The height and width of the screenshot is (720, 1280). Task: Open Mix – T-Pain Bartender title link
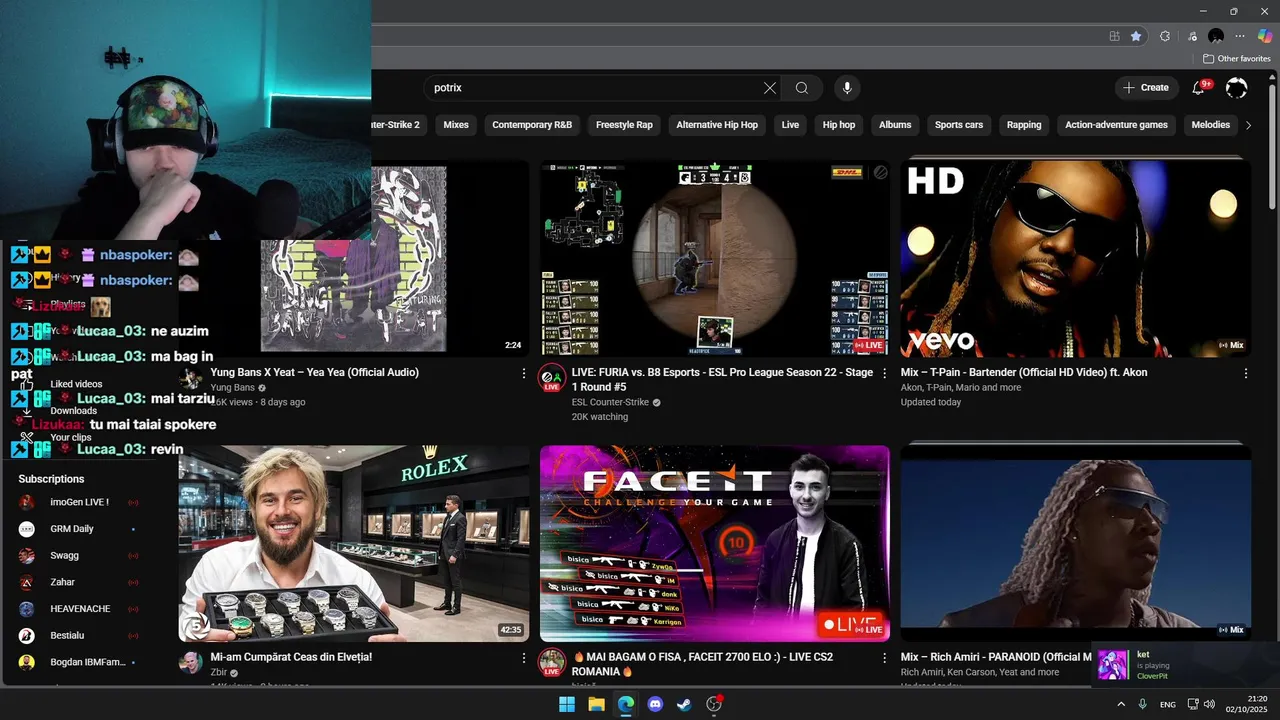1024,372
